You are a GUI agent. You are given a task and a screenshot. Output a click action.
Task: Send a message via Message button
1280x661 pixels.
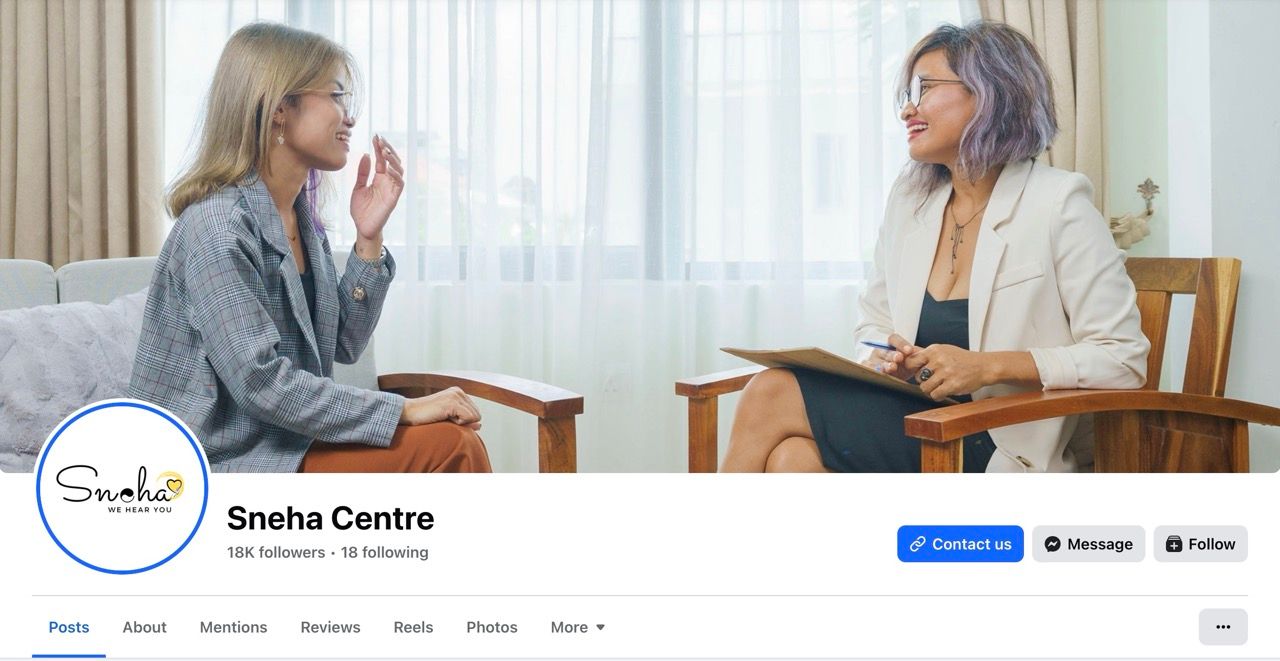(x=1088, y=544)
